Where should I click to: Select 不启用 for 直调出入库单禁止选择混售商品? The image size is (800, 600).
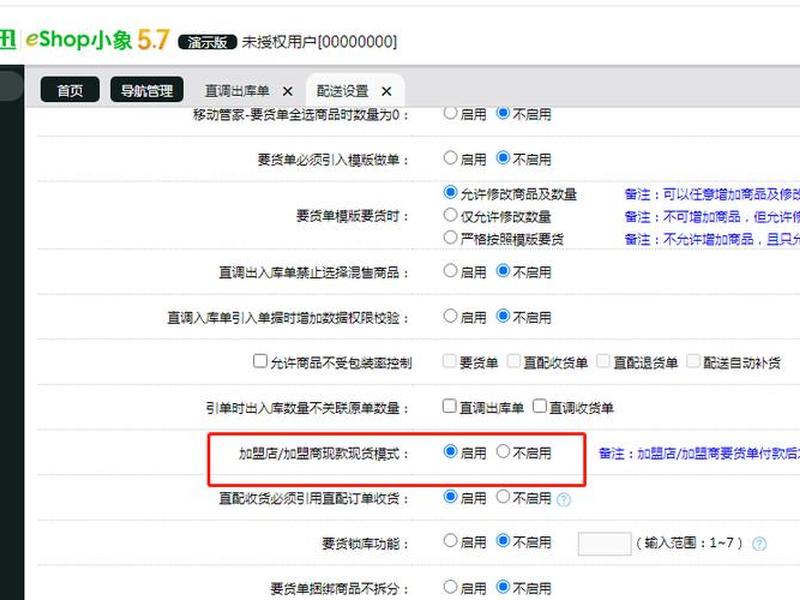click(x=503, y=270)
